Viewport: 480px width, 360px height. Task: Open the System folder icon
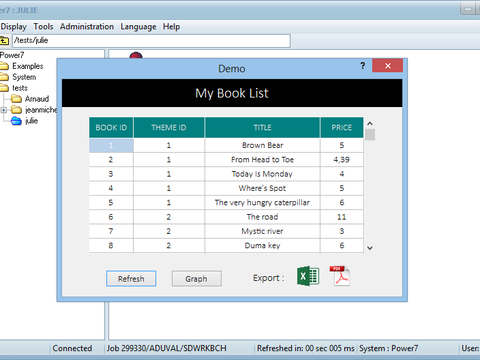click(x=4, y=77)
